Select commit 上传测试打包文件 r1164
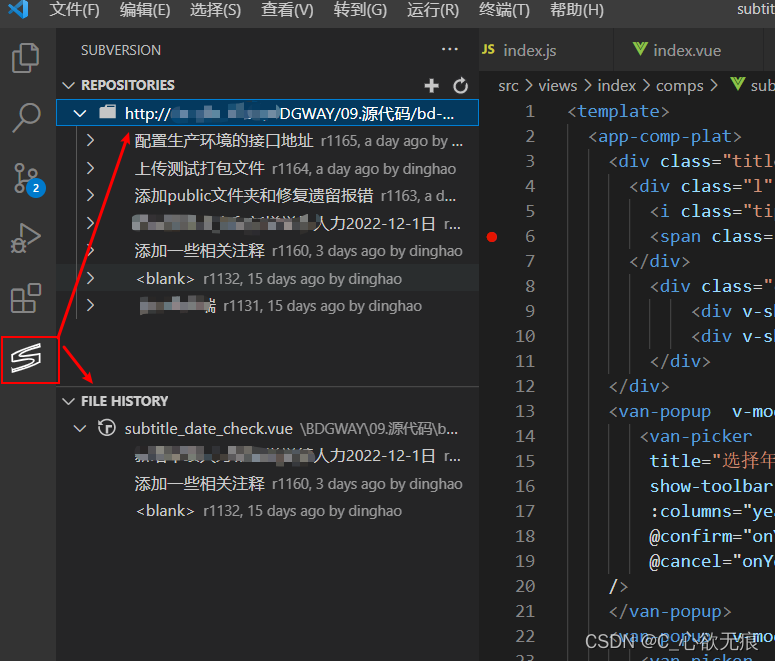This screenshot has width=775, height=661. [267, 169]
